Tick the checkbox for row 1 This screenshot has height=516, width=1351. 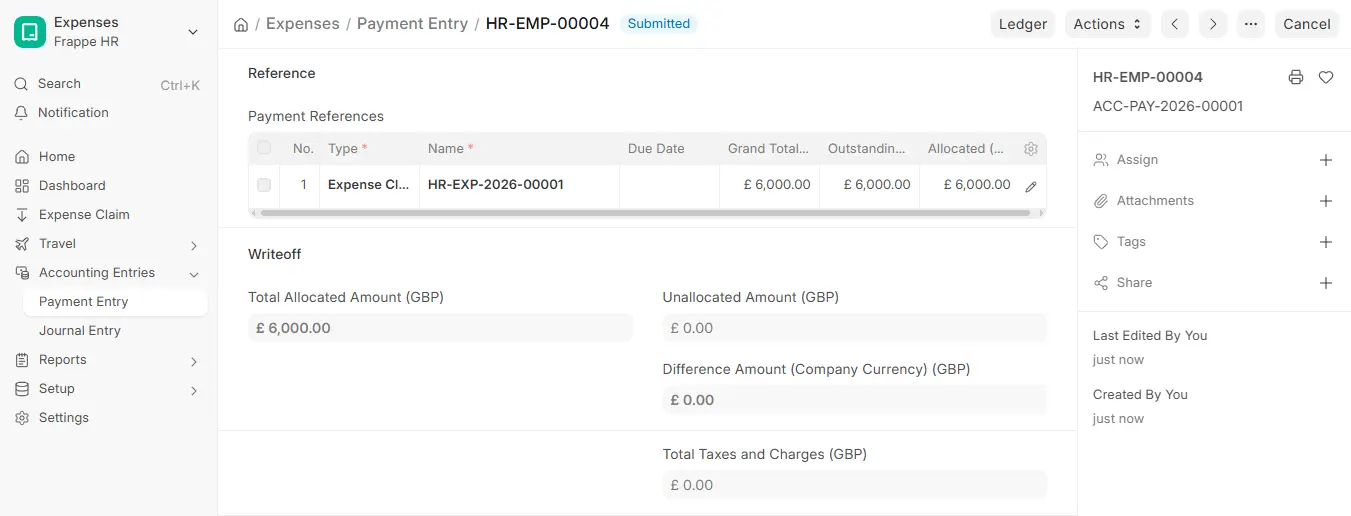(264, 185)
